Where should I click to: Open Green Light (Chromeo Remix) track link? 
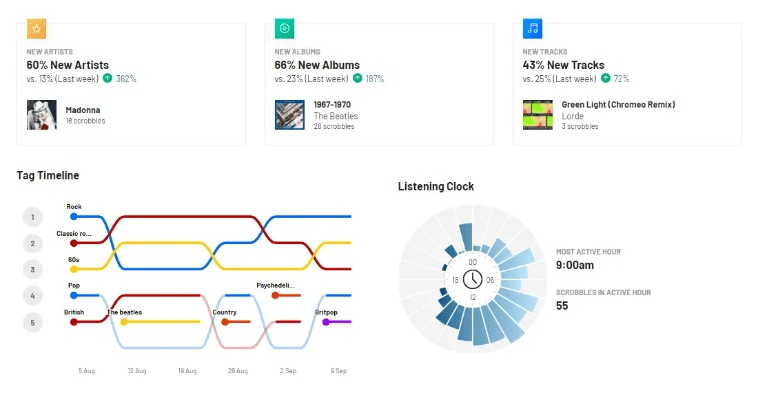tap(618, 104)
